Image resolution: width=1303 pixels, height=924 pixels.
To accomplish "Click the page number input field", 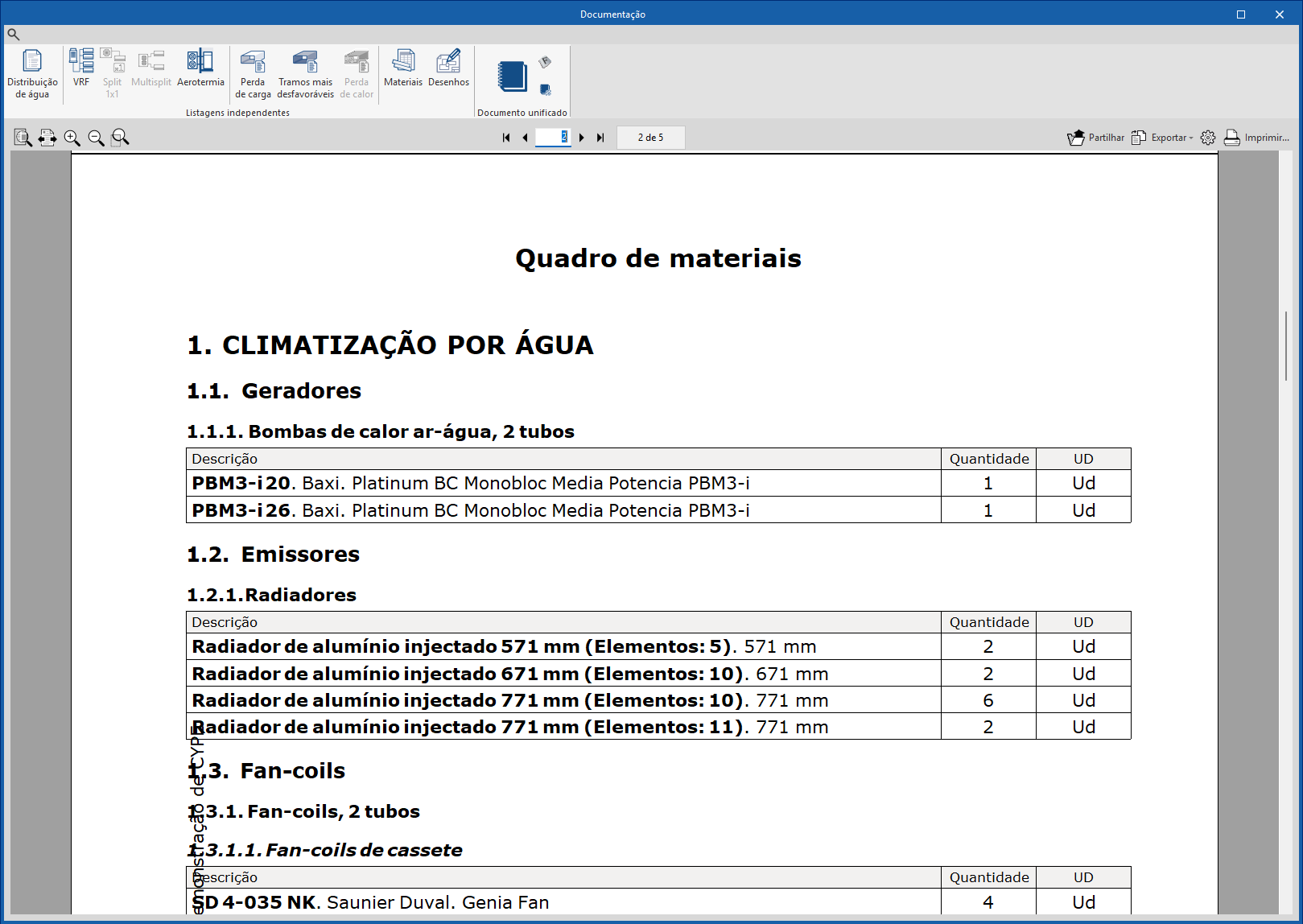I will pyautogui.click(x=553, y=137).
